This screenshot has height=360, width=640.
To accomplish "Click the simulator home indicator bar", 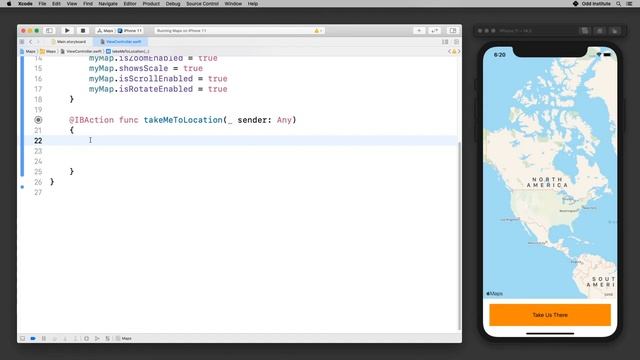I will click(550, 333).
